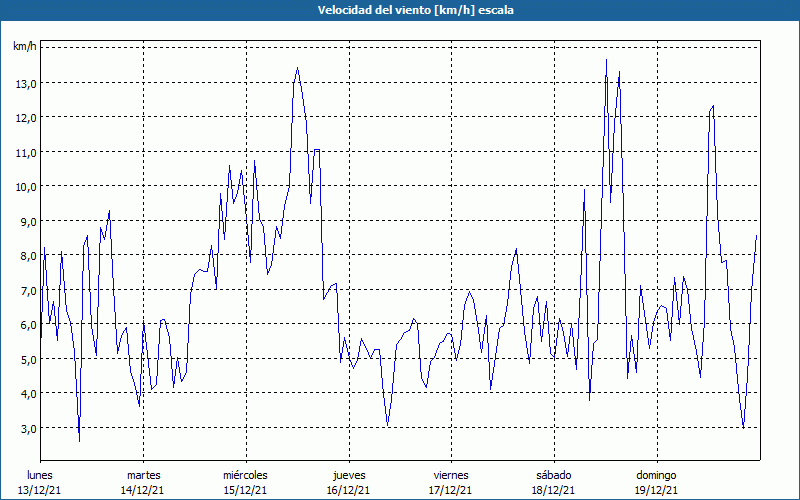Click the '15/12/21' date label
The width and height of the screenshot is (800, 500).
click(245, 490)
